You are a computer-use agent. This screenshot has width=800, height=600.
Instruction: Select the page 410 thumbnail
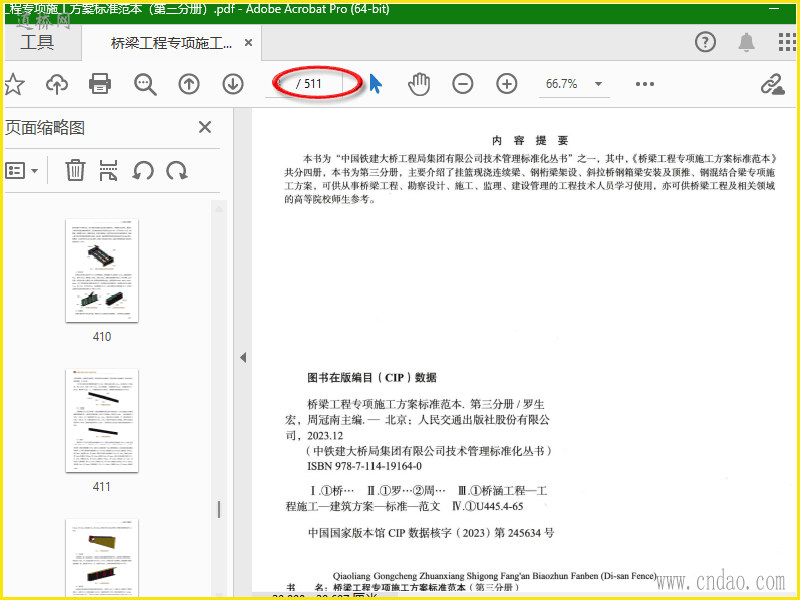click(102, 271)
